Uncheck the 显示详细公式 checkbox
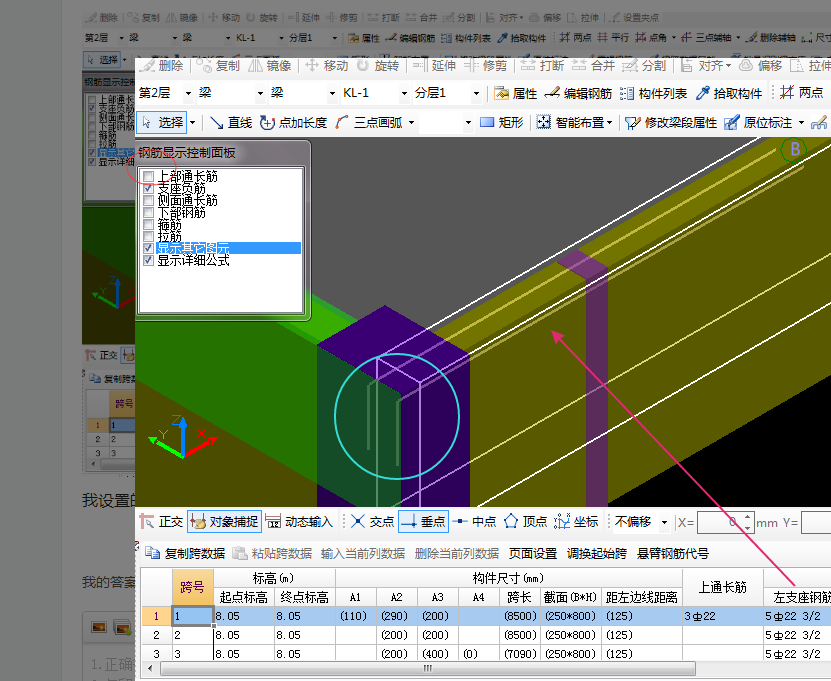The image size is (831, 681). coord(148,260)
